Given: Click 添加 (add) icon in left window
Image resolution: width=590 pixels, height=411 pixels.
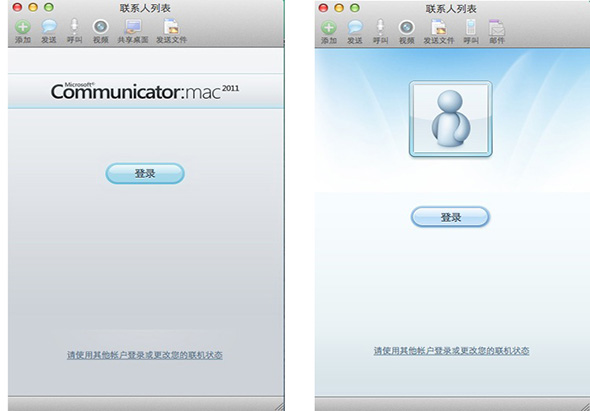Looking at the screenshot, I should click(23, 31).
